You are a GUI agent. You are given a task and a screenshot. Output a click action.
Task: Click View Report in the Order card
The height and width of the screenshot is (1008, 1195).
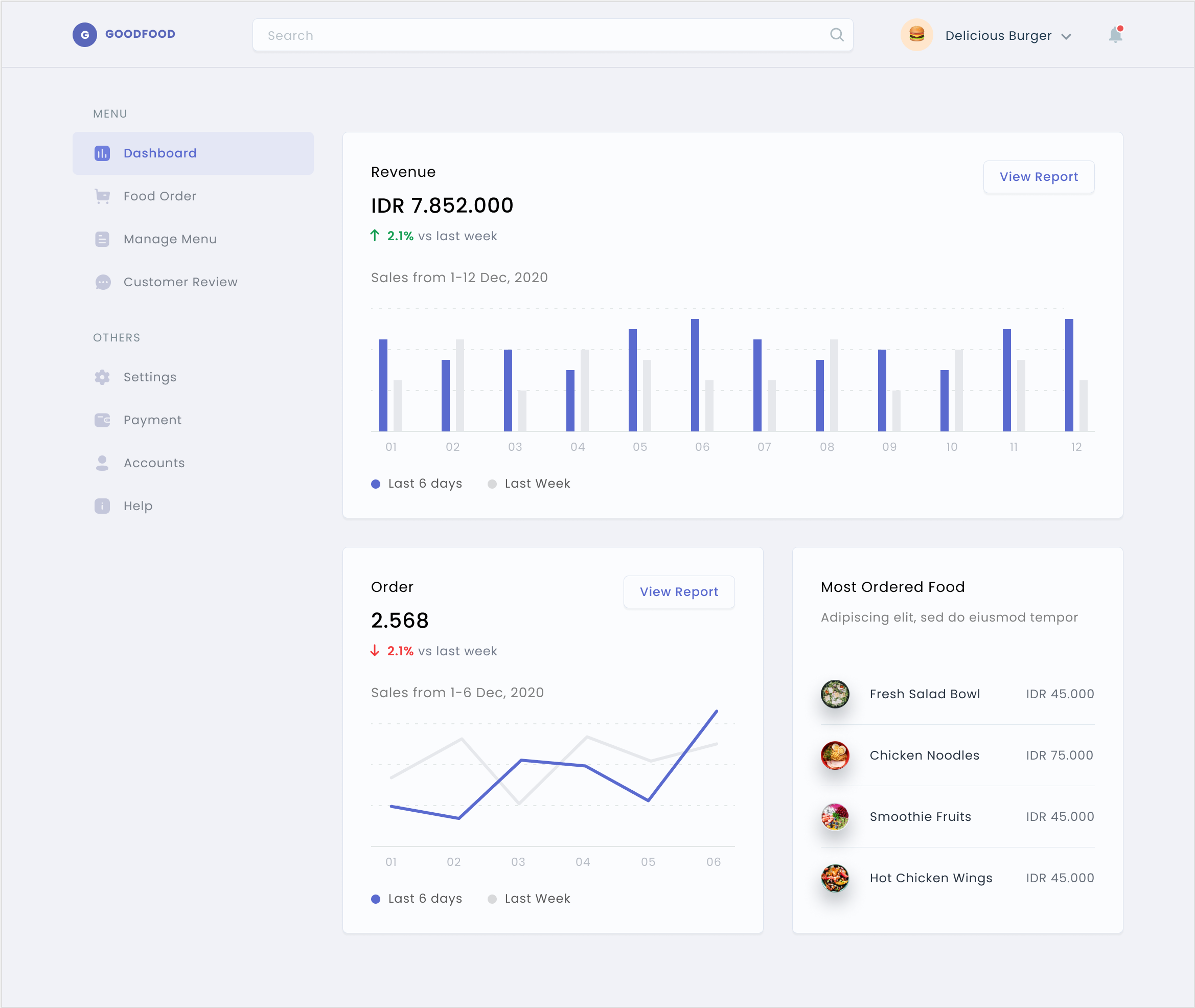tap(678, 592)
